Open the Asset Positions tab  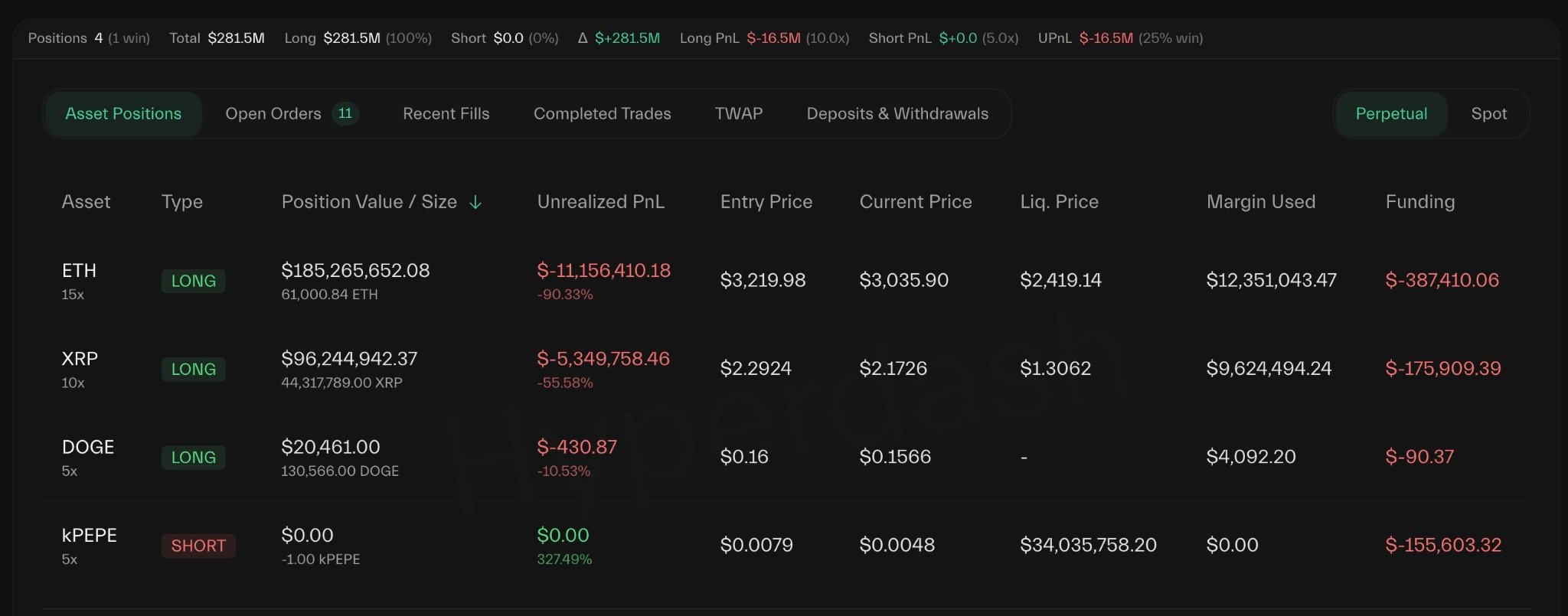123,113
